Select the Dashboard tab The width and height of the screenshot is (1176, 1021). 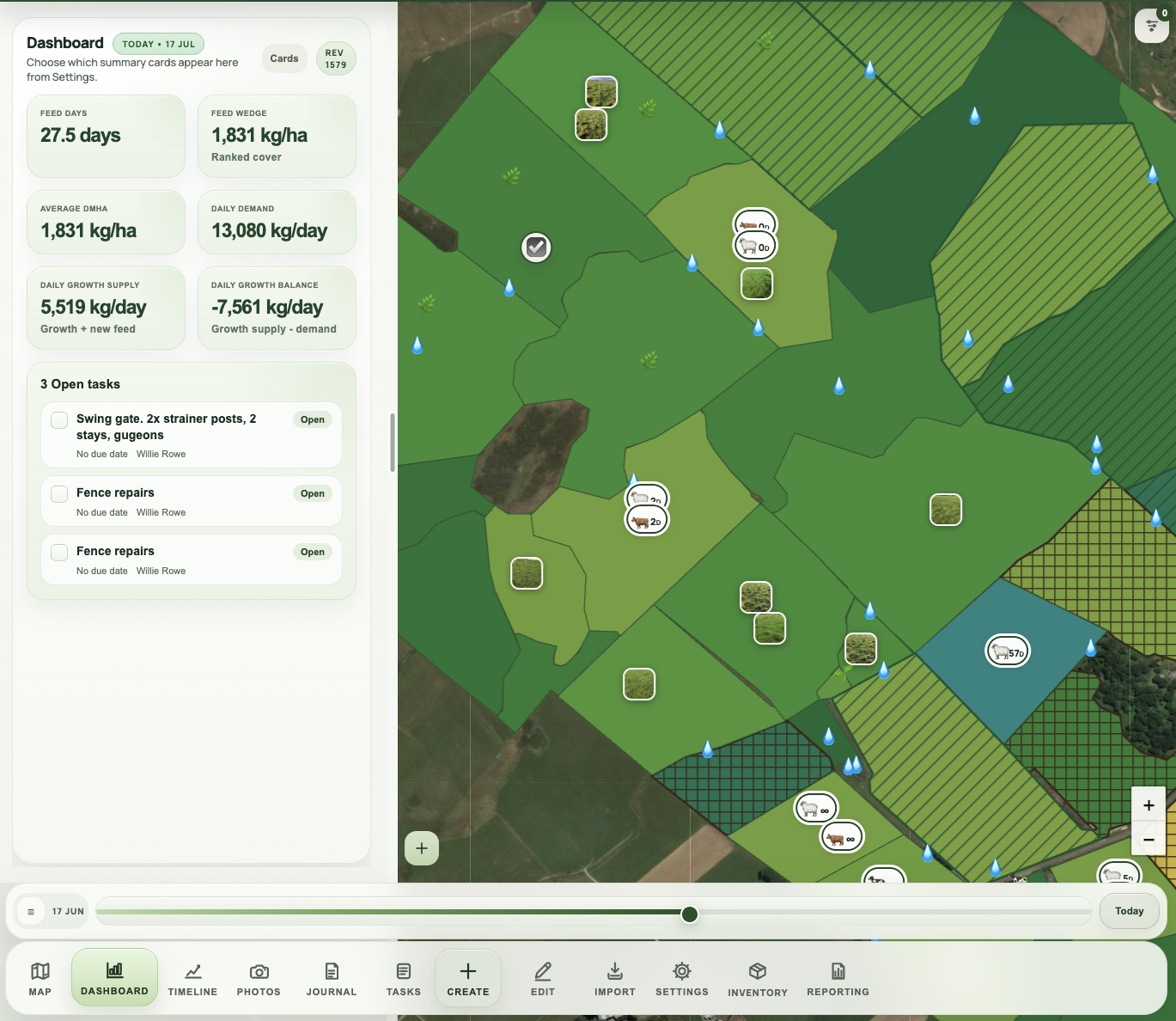click(114, 978)
